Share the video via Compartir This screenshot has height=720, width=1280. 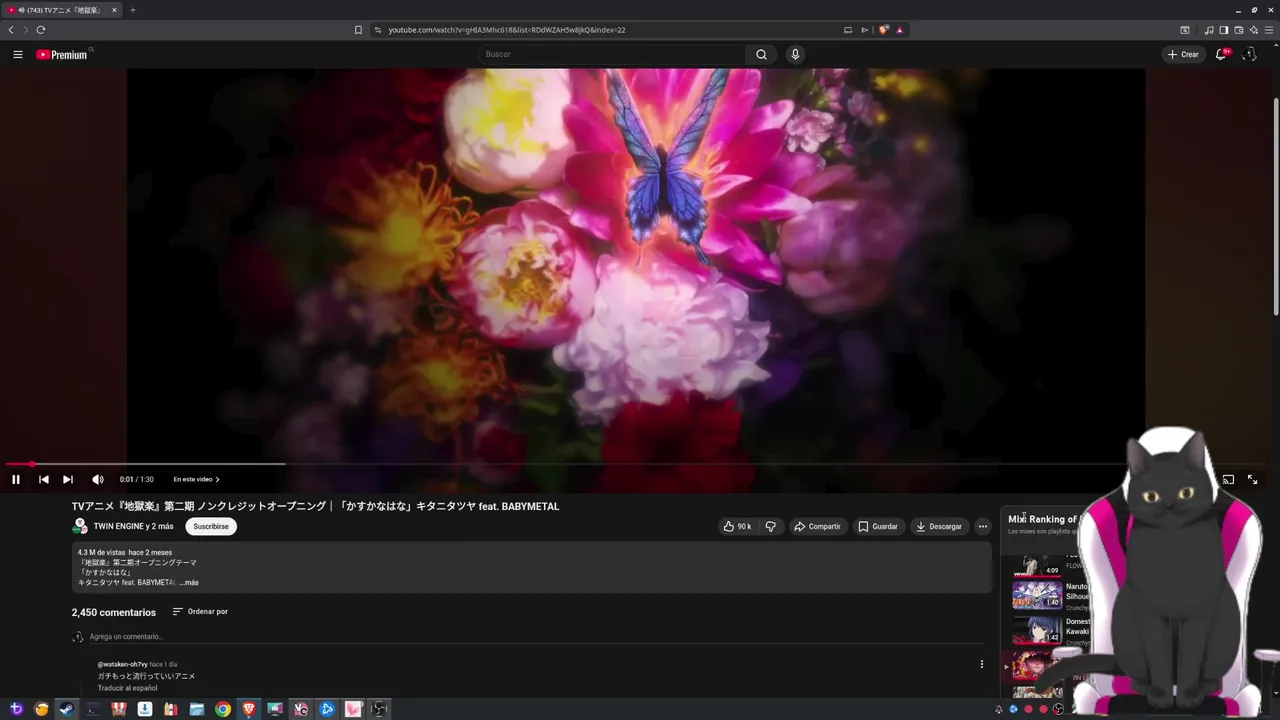(817, 526)
